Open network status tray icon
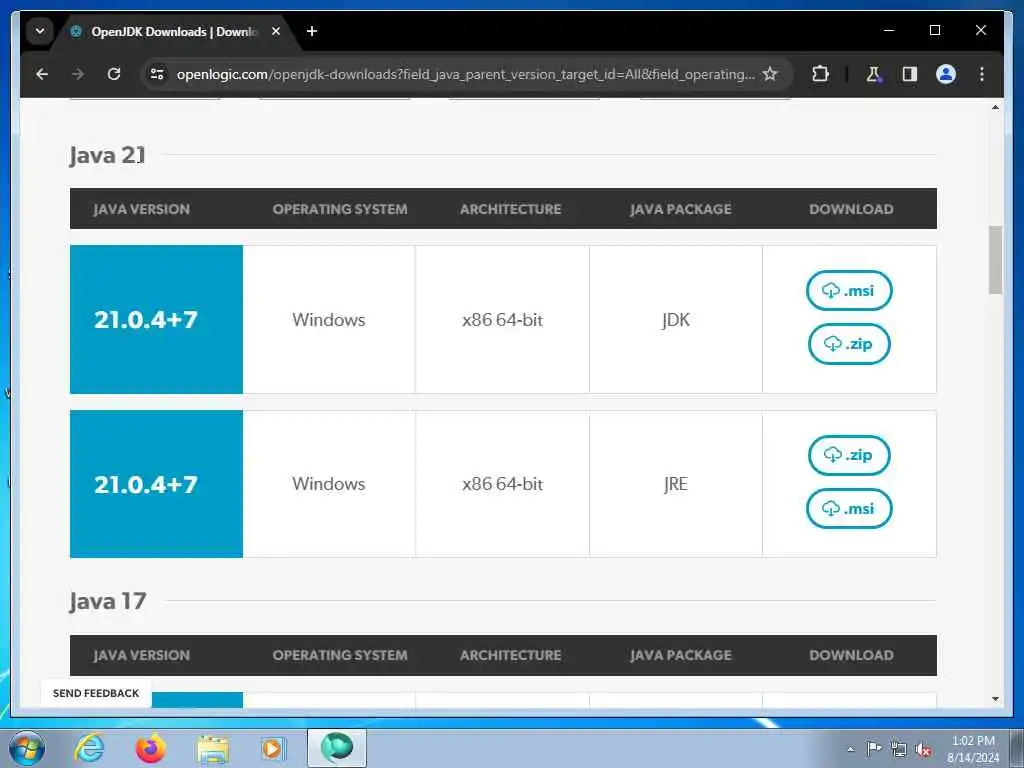 click(899, 750)
